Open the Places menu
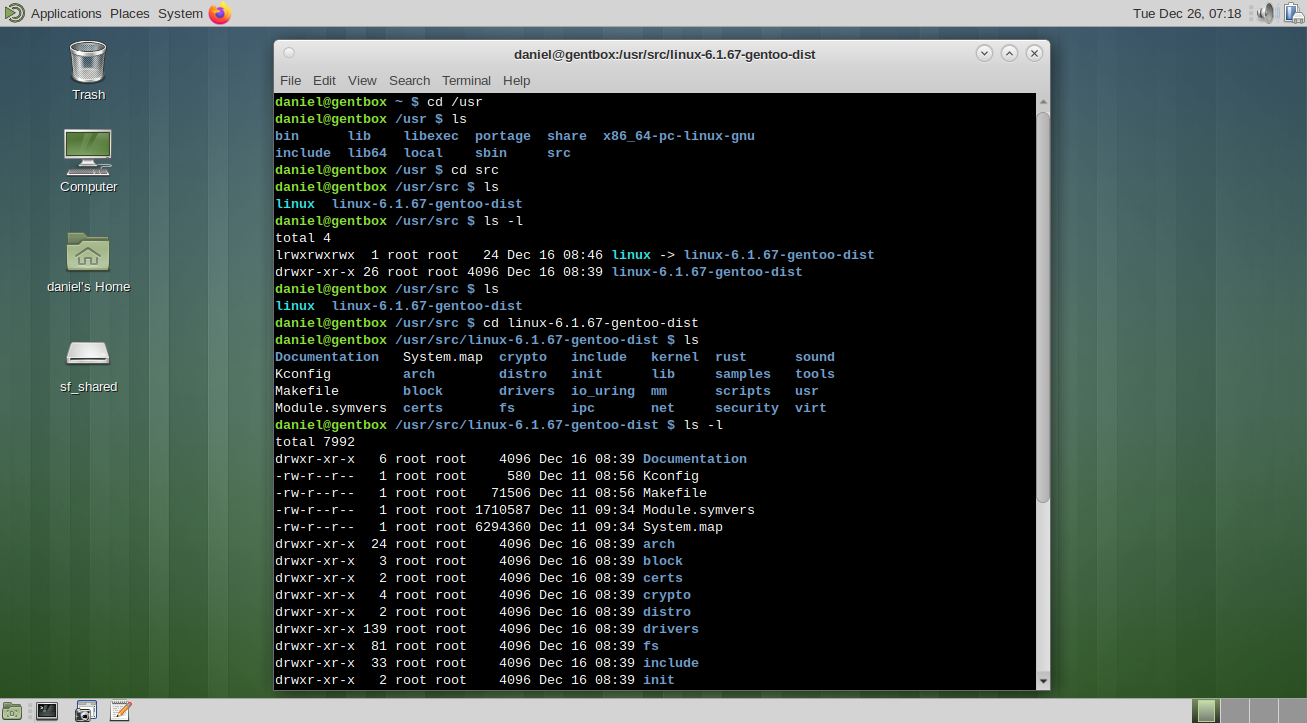 (129, 13)
